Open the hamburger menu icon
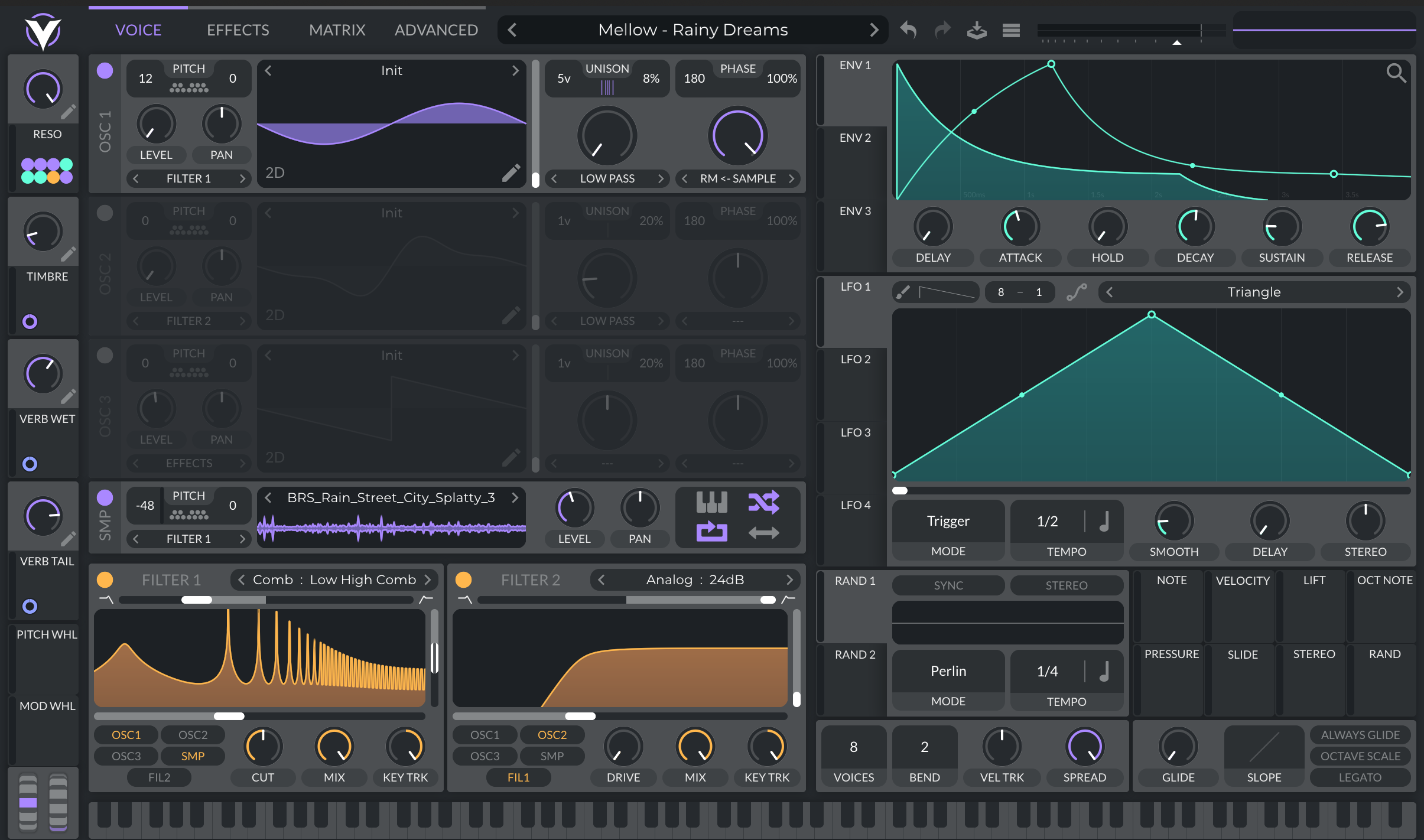 [x=1011, y=30]
